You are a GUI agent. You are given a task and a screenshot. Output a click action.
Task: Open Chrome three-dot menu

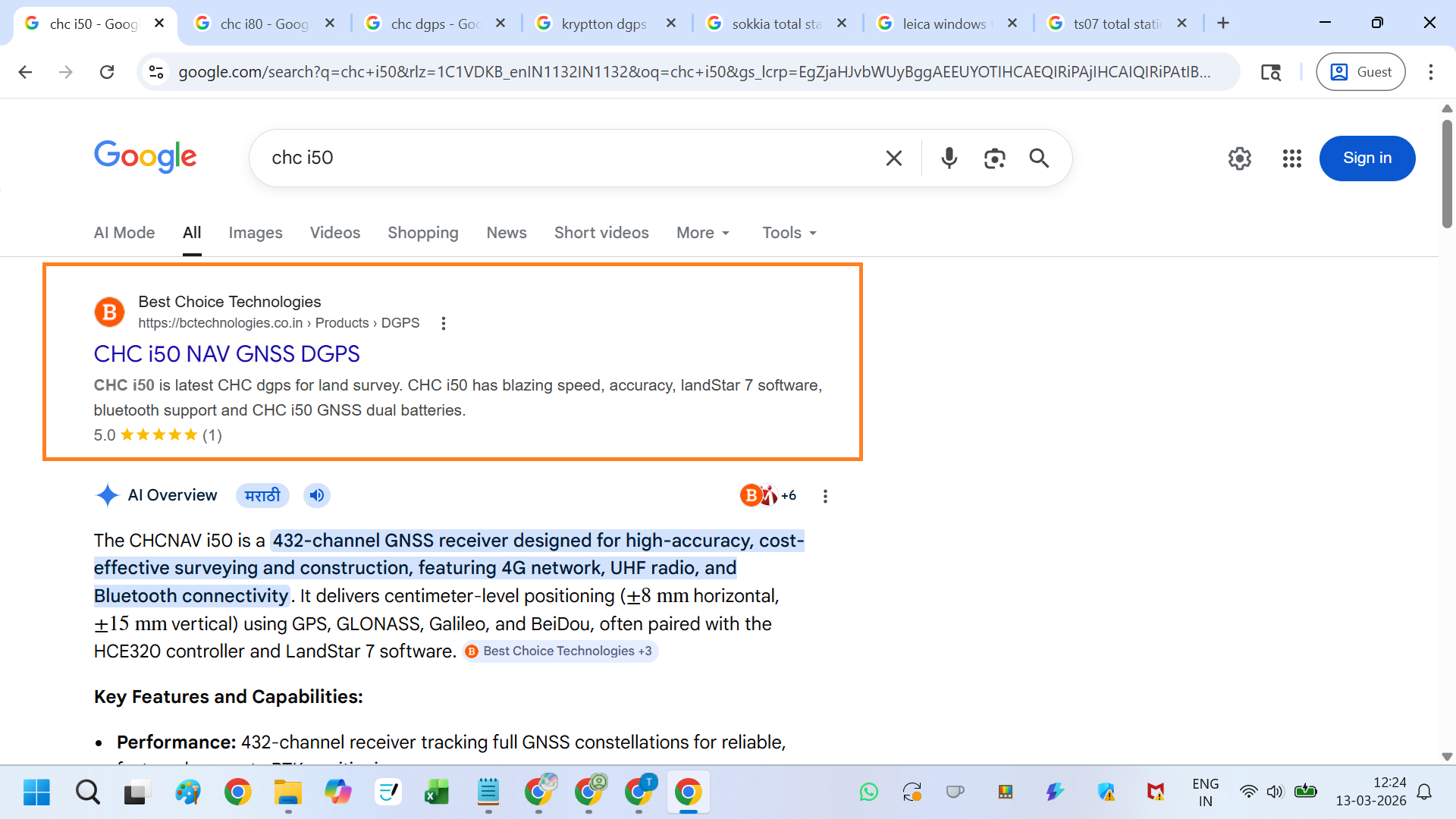(x=1430, y=72)
